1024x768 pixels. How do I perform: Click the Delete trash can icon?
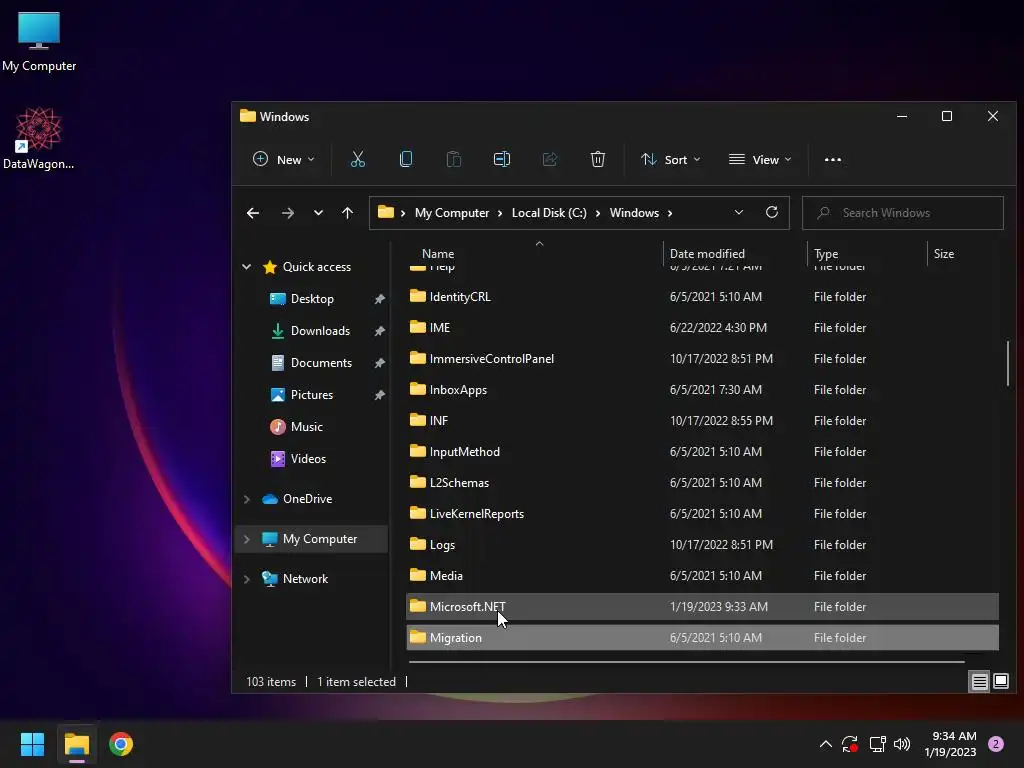pyautogui.click(x=598, y=159)
